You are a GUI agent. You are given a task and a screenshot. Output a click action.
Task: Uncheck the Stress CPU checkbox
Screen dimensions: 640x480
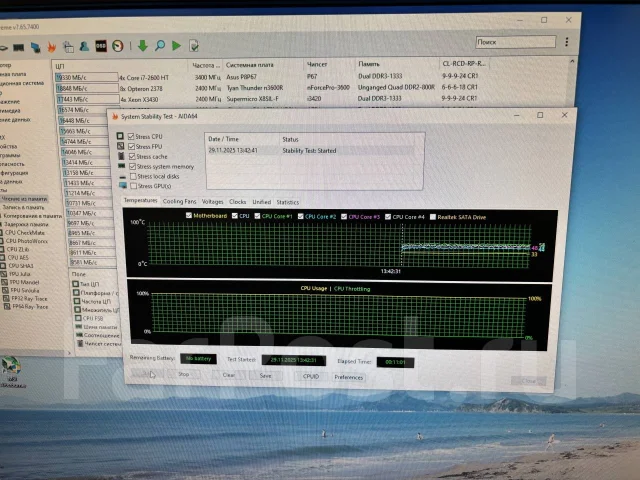pyautogui.click(x=131, y=136)
